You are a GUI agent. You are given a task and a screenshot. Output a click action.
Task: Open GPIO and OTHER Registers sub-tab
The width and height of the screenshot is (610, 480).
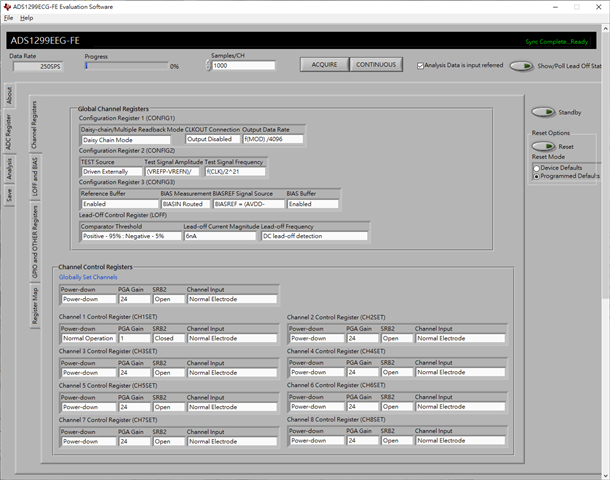[35, 242]
